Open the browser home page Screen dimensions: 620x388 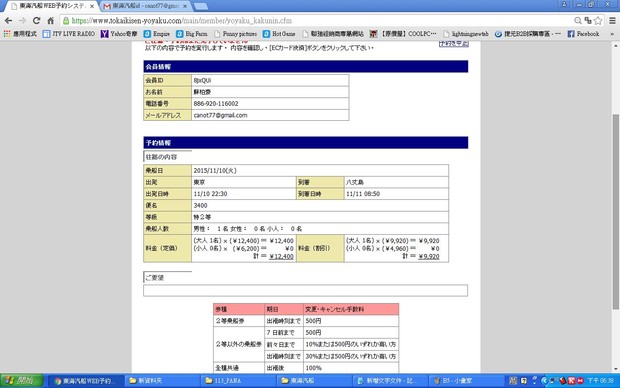click(51, 21)
